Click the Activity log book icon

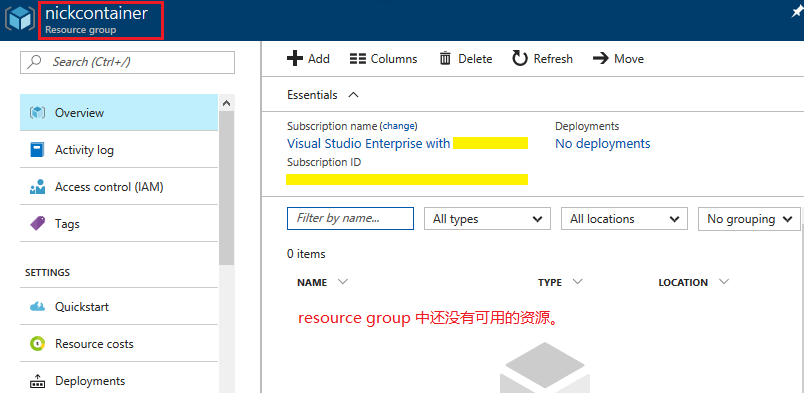click(37, 150)
